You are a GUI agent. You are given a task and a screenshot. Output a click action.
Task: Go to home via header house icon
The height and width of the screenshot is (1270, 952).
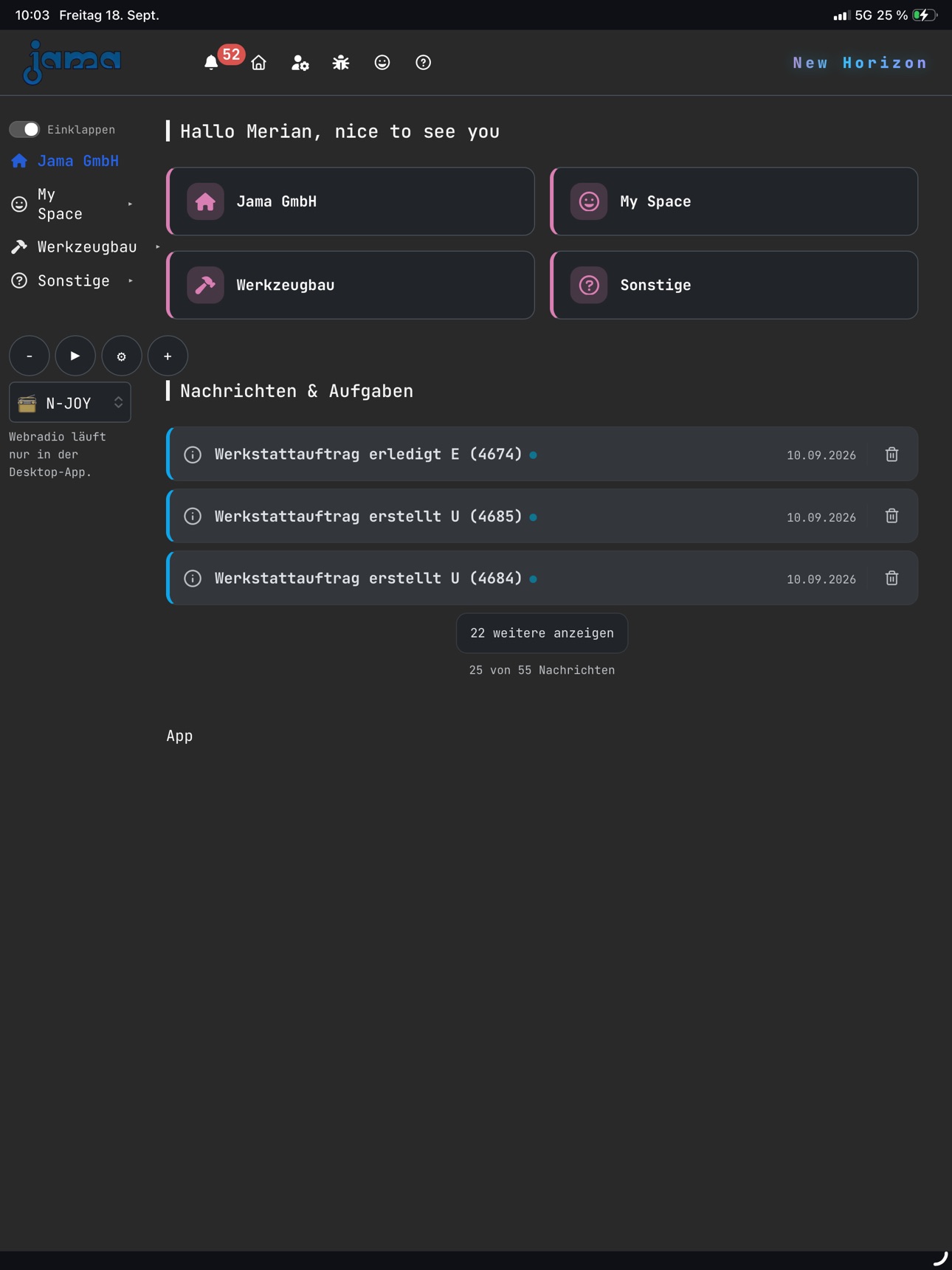click(259, 63)
